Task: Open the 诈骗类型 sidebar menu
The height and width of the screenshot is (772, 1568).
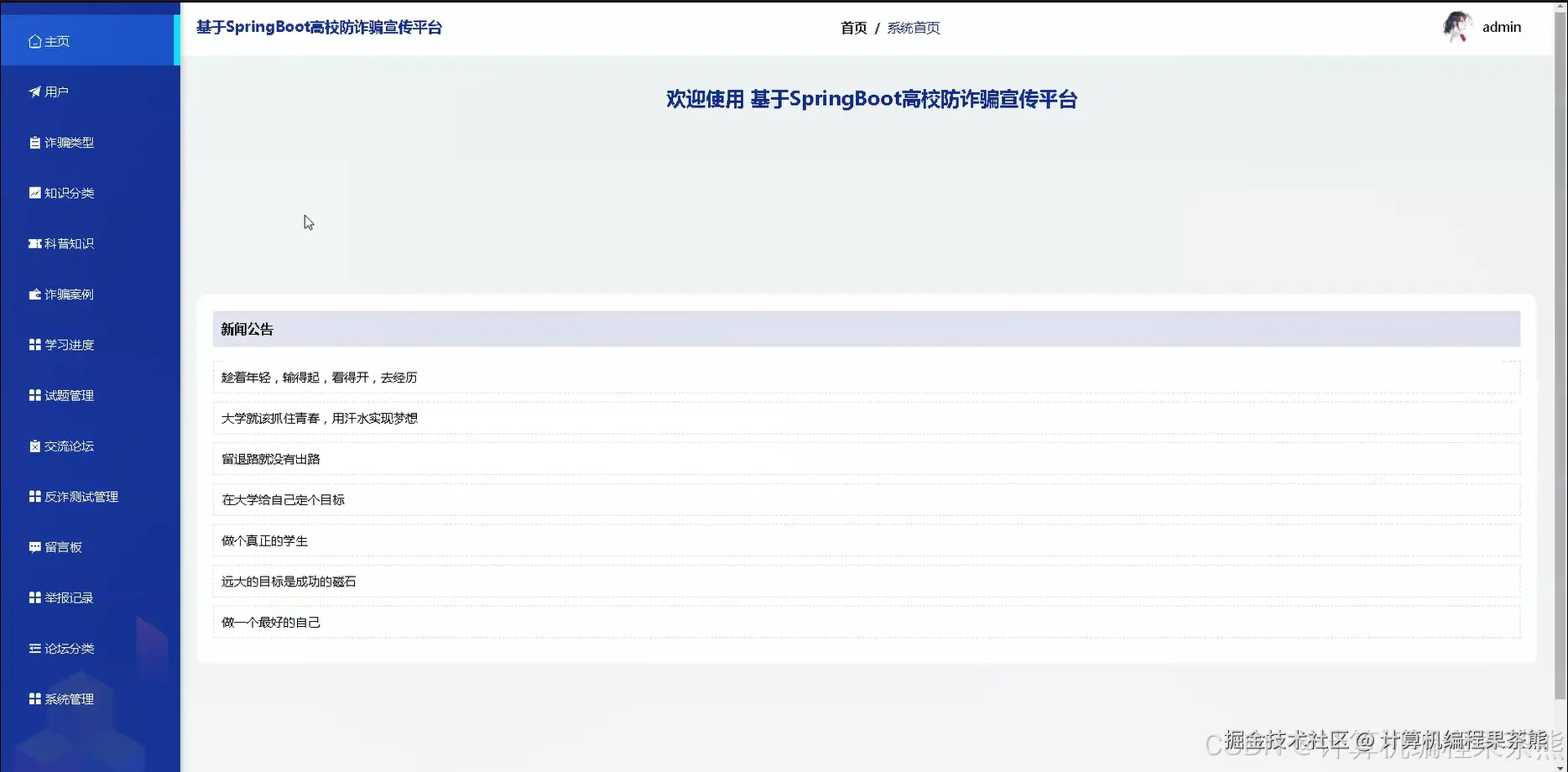Action: [90, 143]
